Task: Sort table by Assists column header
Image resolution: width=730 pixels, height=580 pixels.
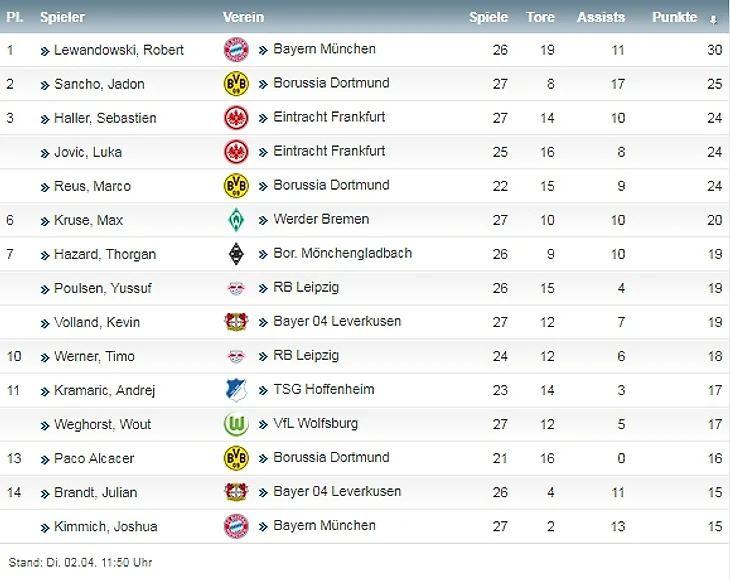Action: [x=600, y=17]
